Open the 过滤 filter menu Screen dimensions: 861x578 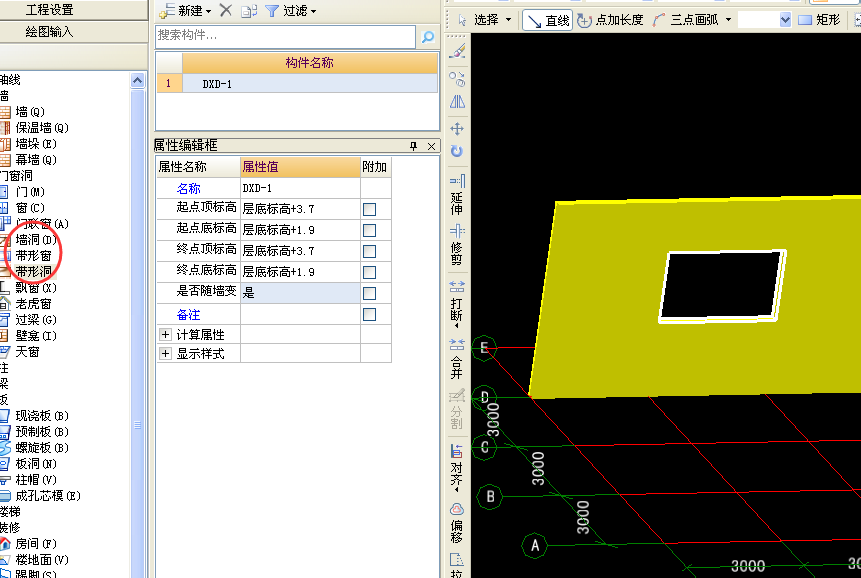290,10
